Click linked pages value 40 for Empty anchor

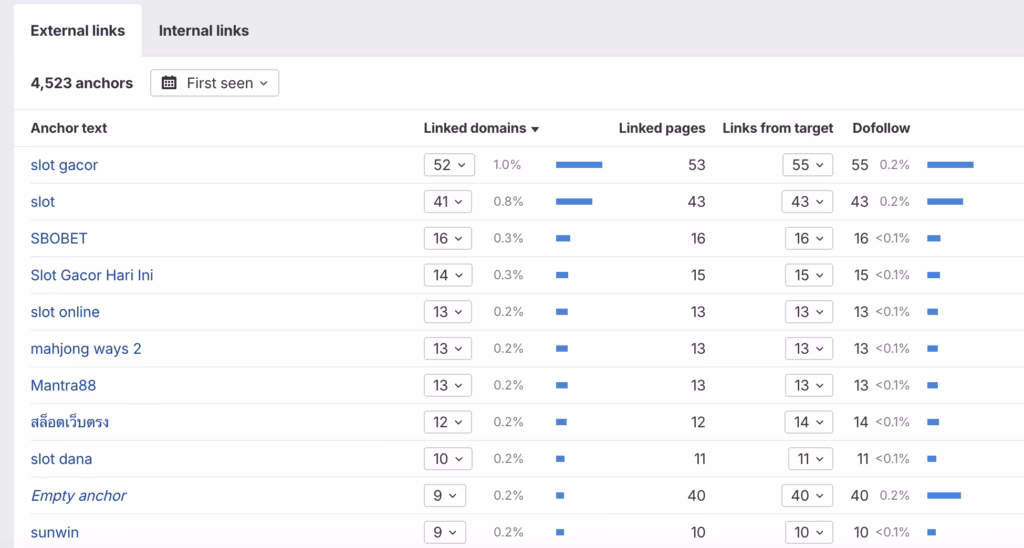point(696,496)
